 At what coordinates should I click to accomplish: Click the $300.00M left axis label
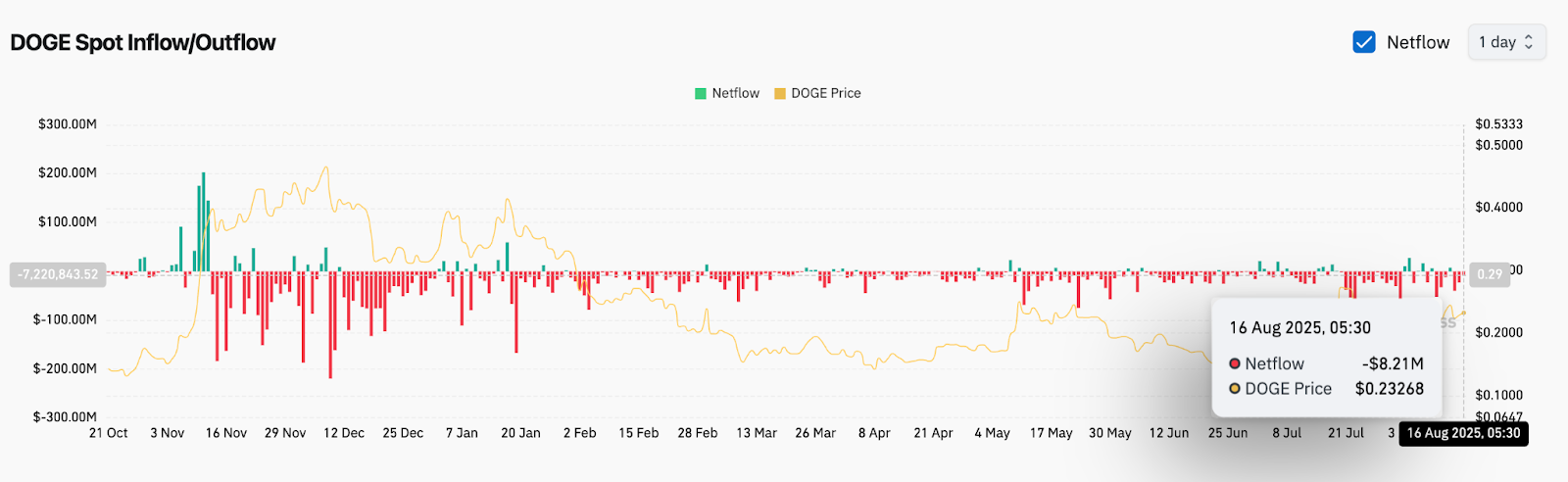tap(68, 124)
